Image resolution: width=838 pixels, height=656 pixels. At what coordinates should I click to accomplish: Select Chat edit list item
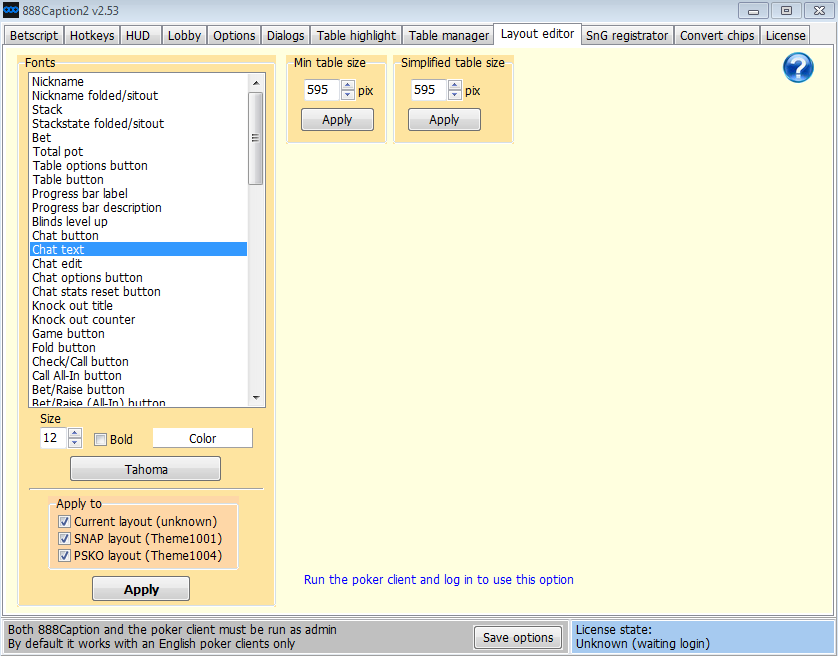138,264
